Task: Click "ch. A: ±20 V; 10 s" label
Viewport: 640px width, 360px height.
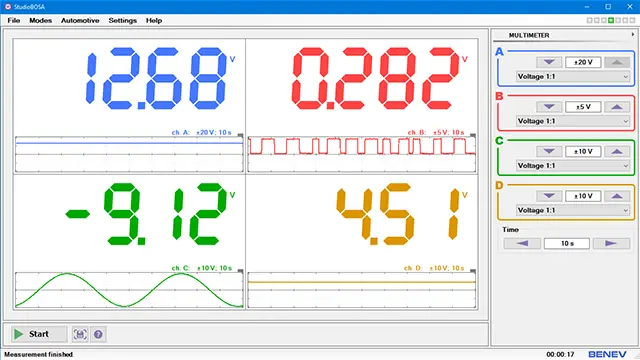Action: point(201,132)
